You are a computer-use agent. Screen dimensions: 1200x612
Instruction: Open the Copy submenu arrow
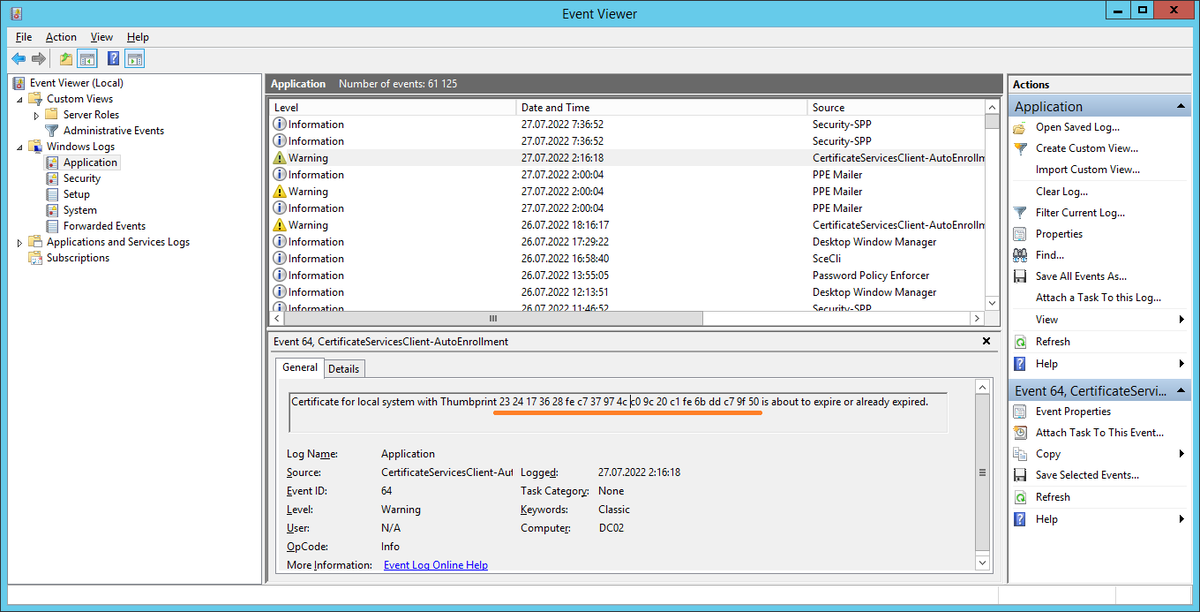(x=1182, y=454)
